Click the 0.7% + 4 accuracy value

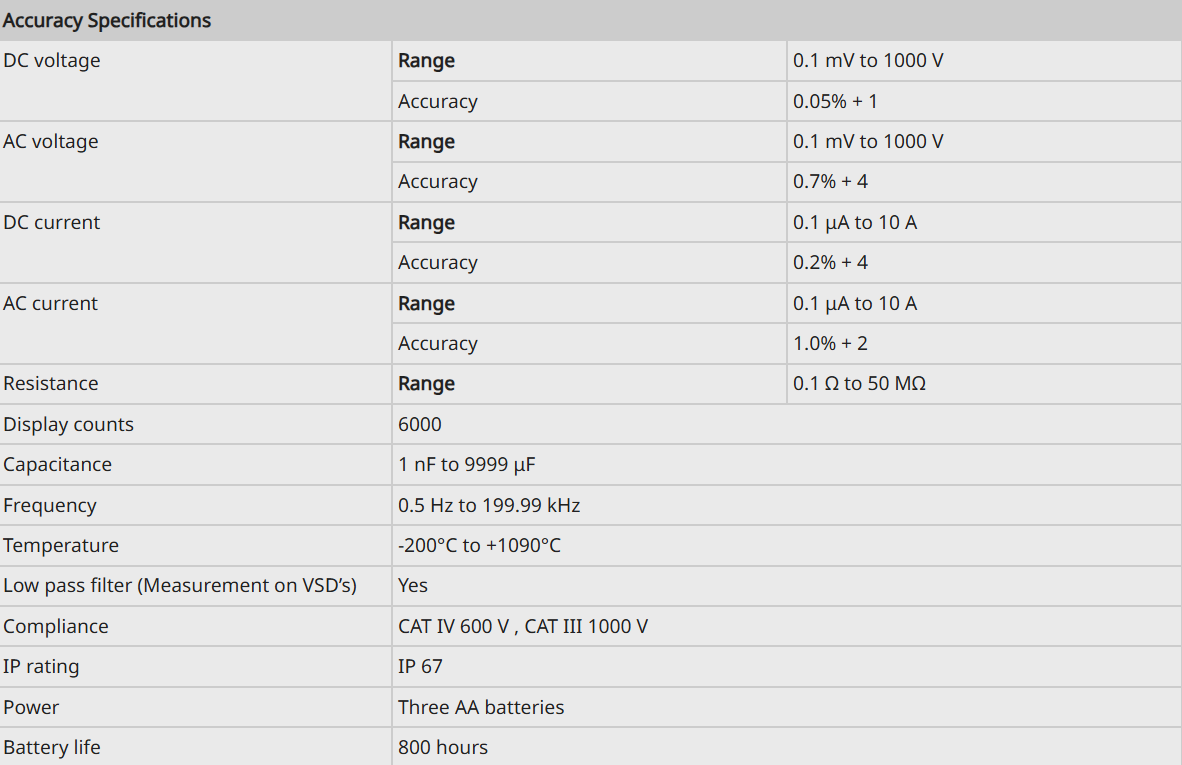(830, 182)
